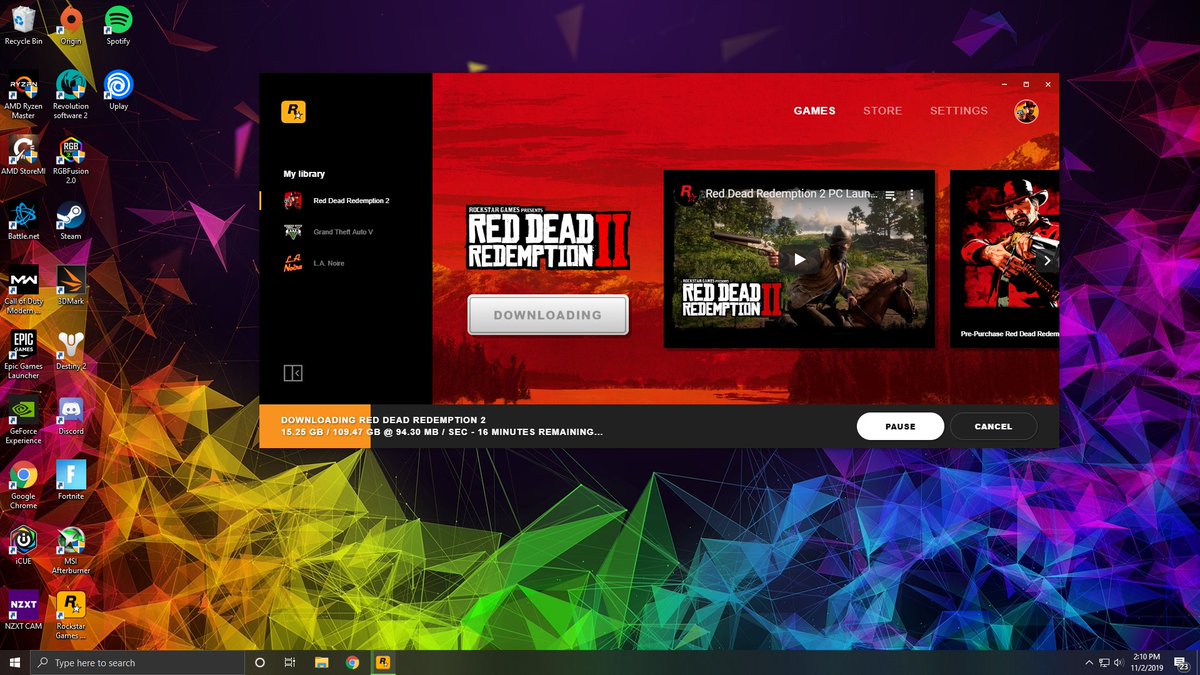Open the Spotify desktop icon
Viewport: 1200px width, 675px height.
click(x=118, y=26)
